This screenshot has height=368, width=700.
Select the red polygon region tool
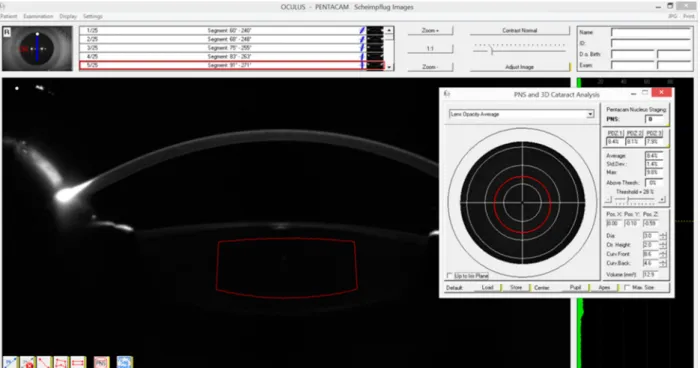[61, 362]
